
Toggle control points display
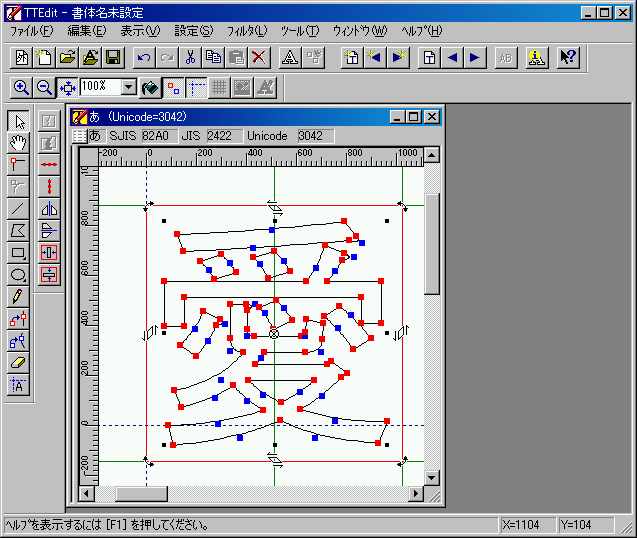point(173,87)
